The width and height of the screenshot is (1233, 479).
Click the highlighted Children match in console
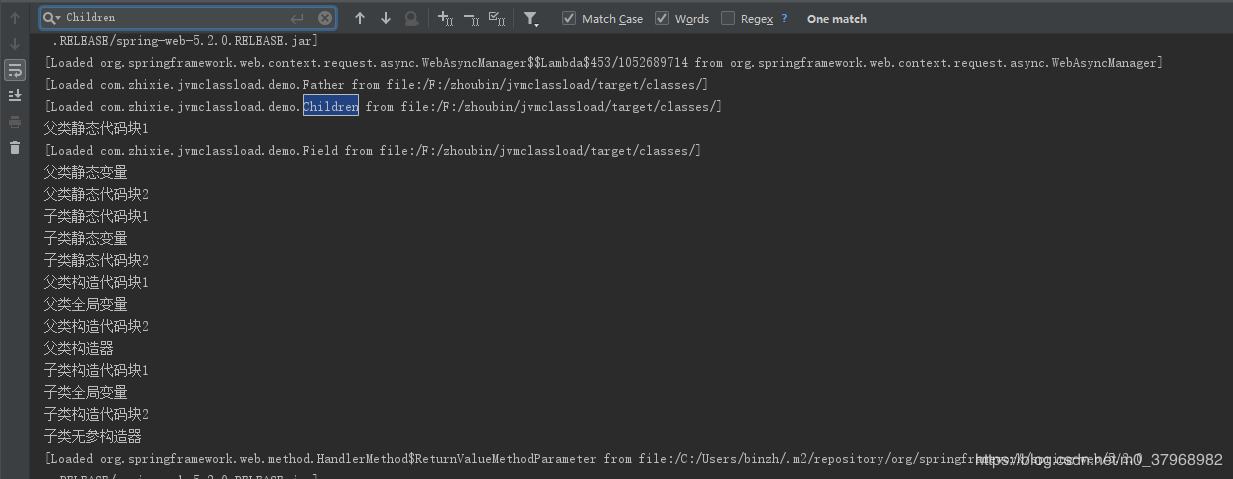(x=331, y=106)
